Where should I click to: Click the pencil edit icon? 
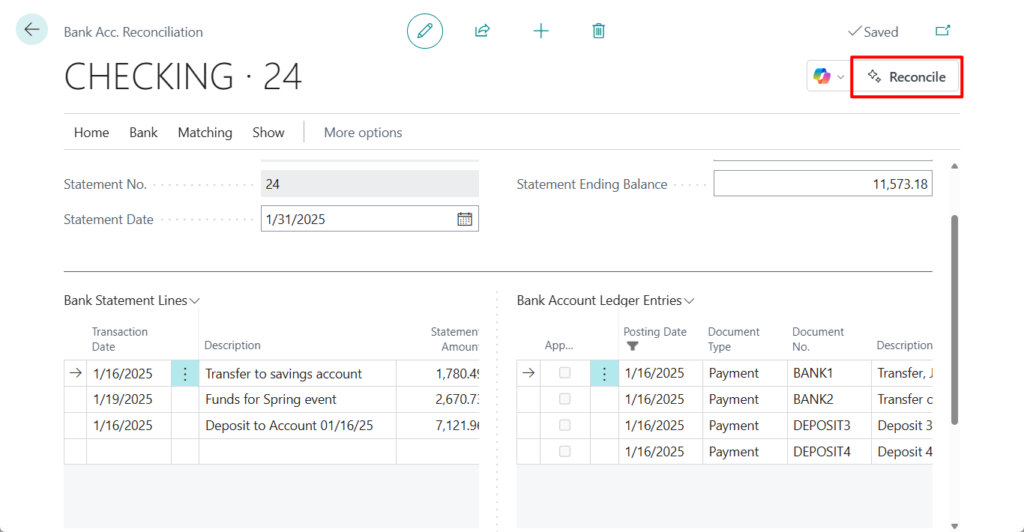(x=425, y=31)
